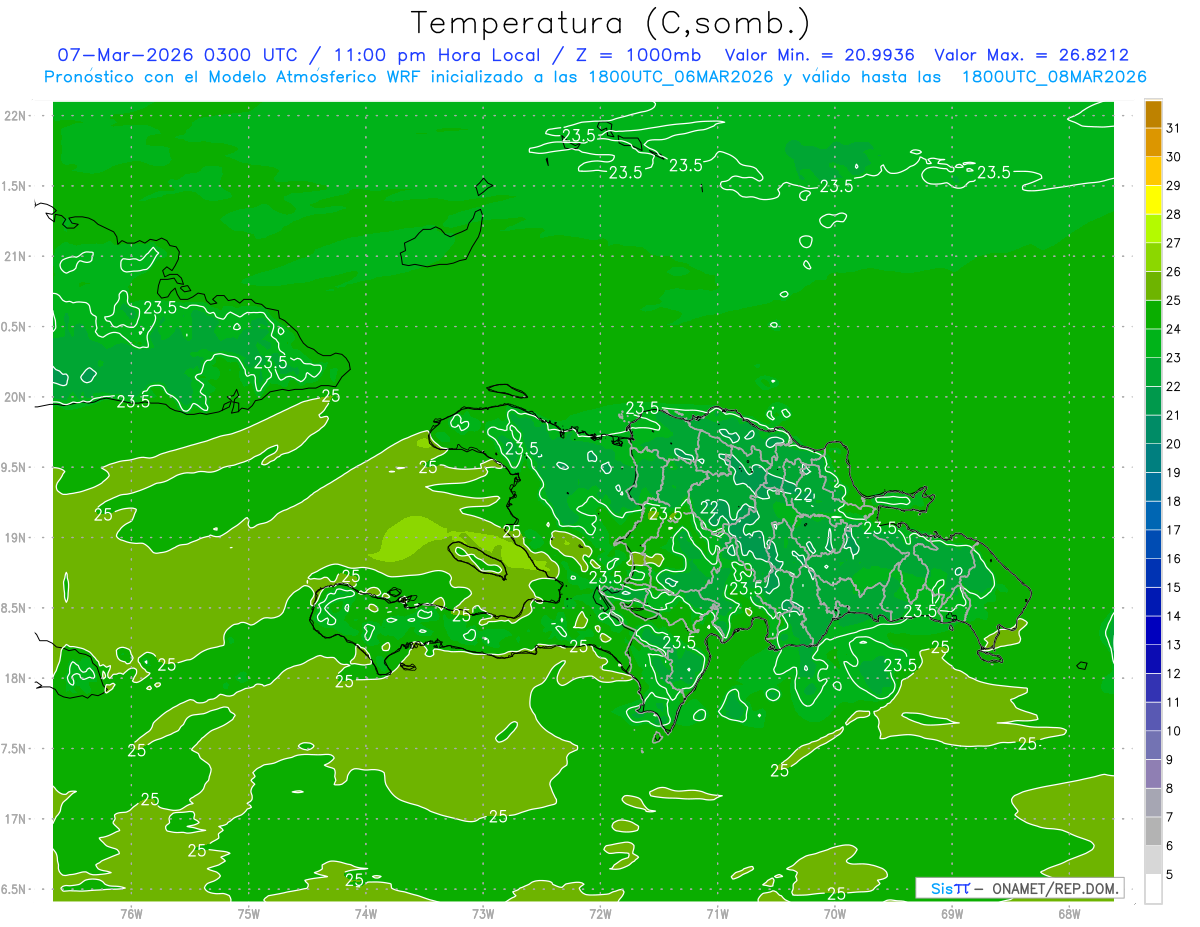Click the color scale label "31"
Viewport: 1200px width, 927px height.
pyautogui.click(x=1174, y=128)
